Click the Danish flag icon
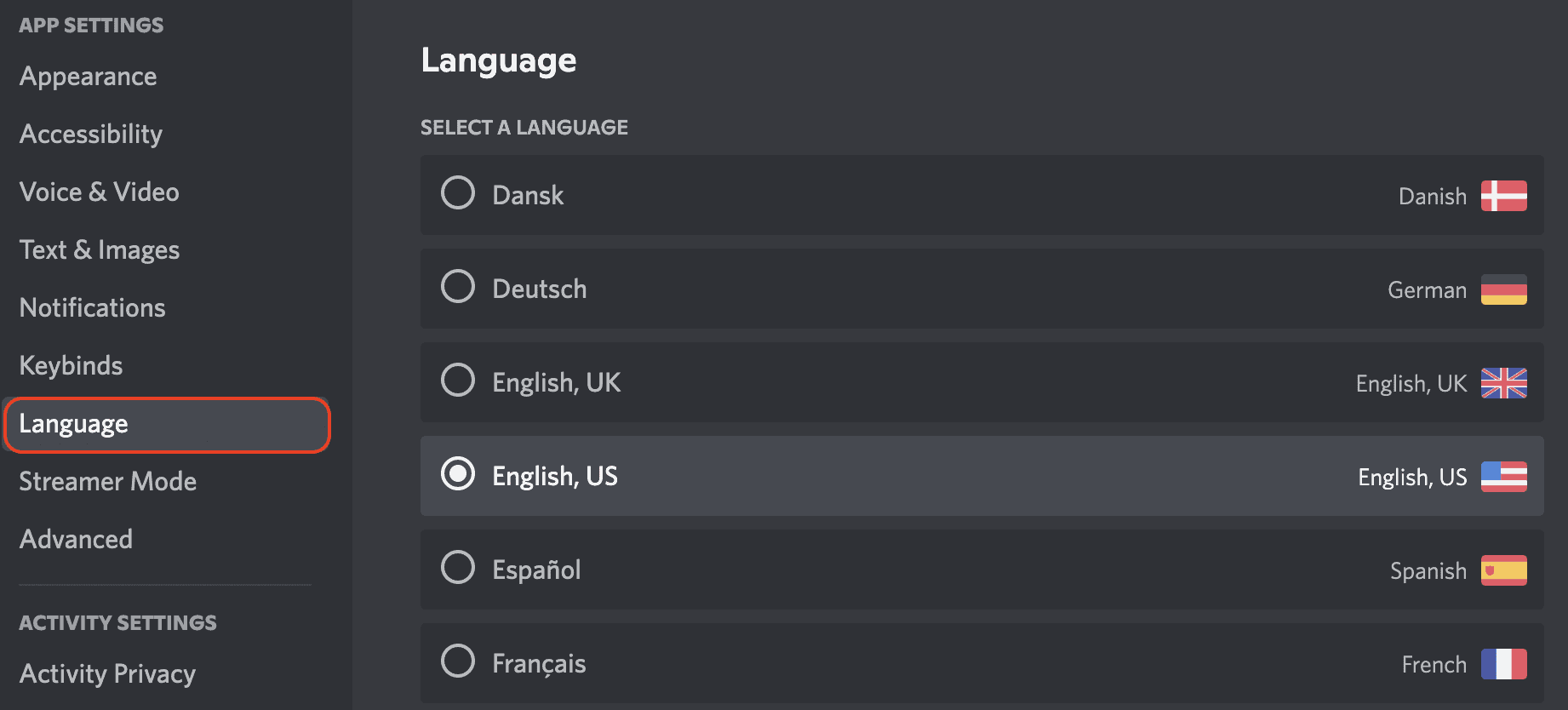The height and width of the screenshot is (710, 1568). [x=1503, y=196]
